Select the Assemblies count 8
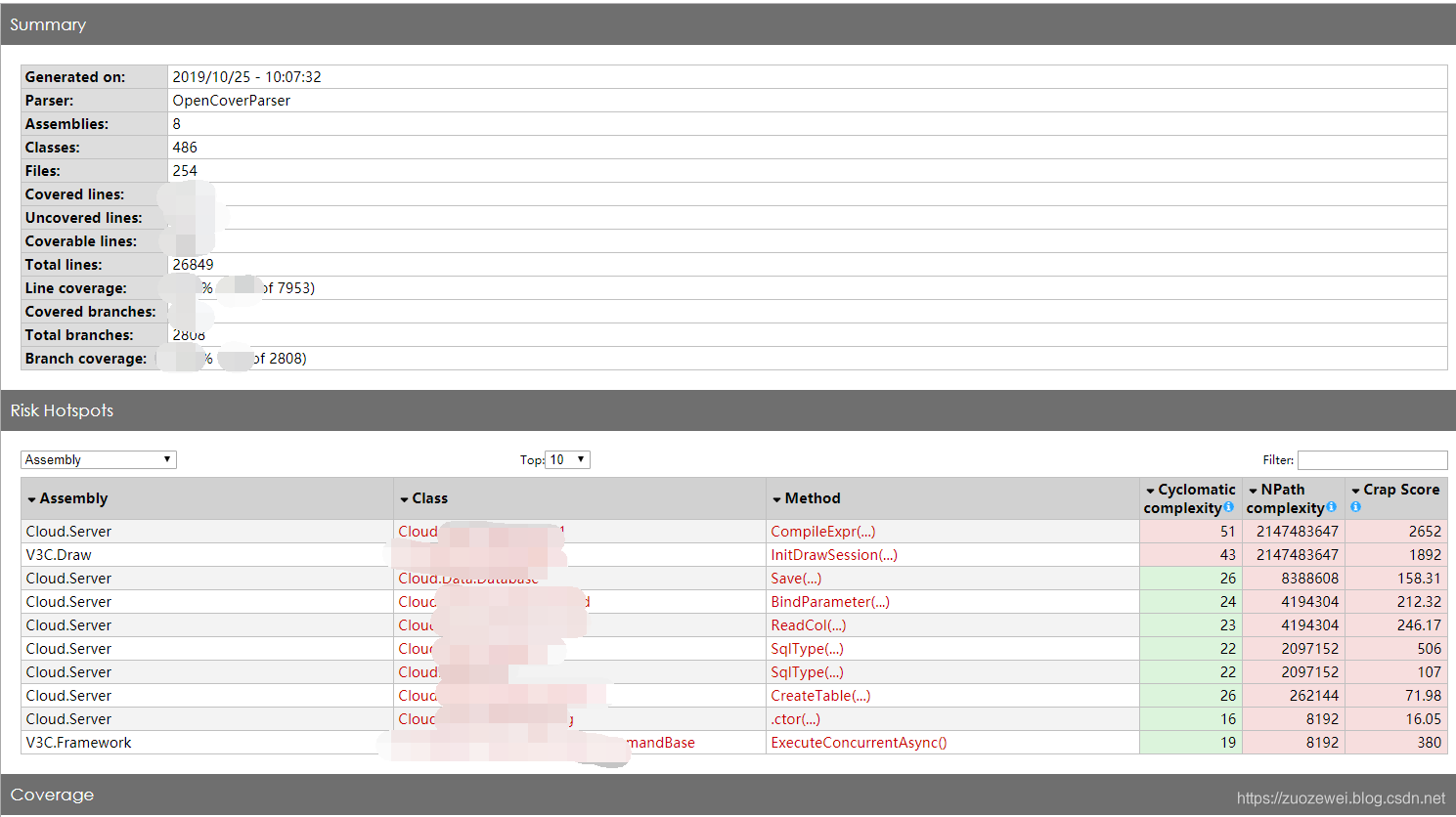This screenshot has height=817, width=1456. point(176,124)
